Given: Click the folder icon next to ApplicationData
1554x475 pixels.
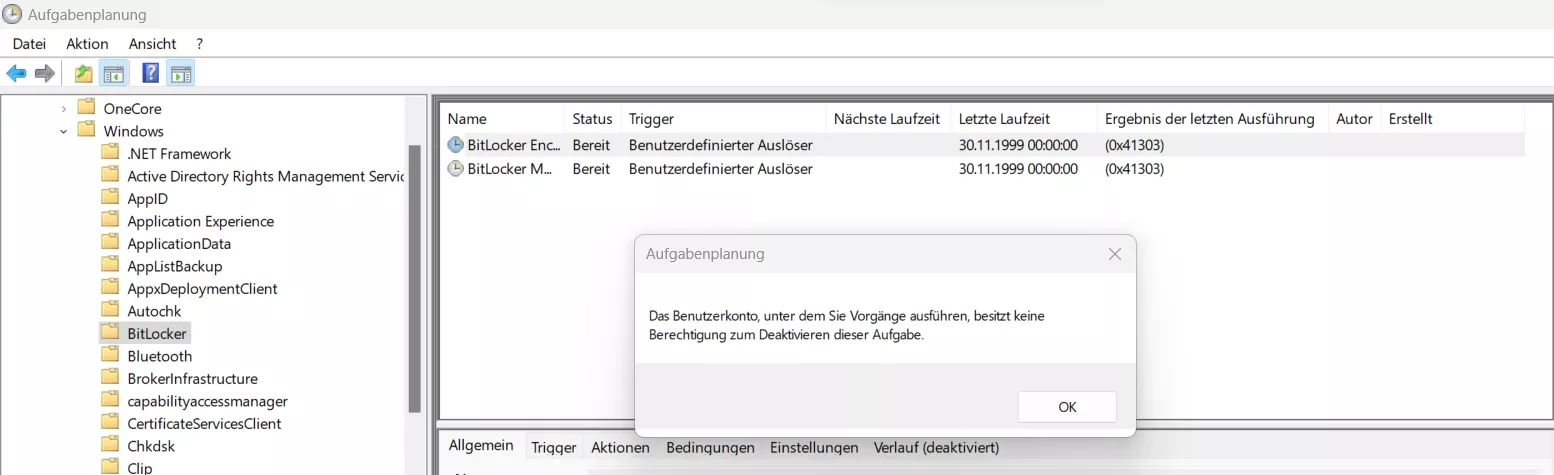Looking at the screenshot, I should pos(110,243).
